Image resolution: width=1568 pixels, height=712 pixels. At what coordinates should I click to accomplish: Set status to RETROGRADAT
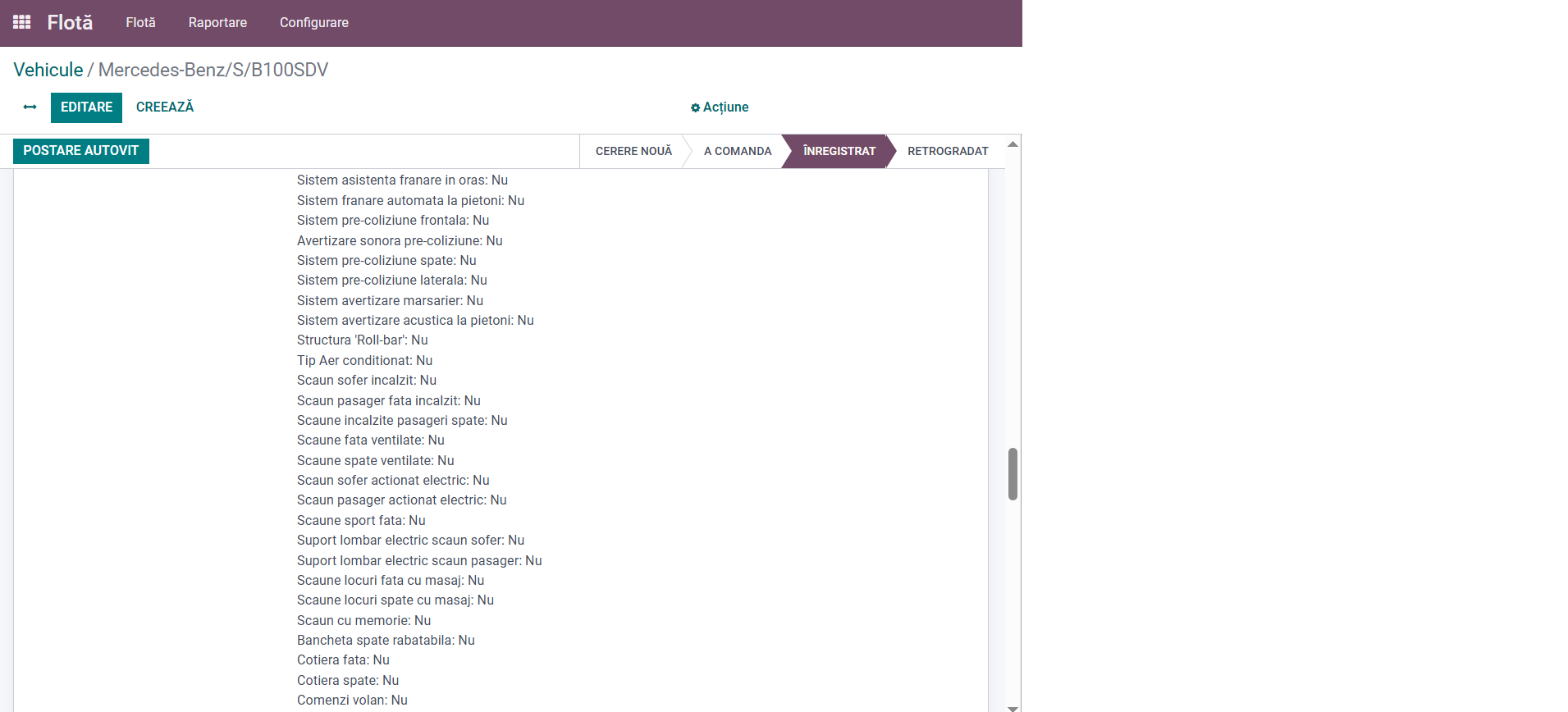[x=948, y=151]
